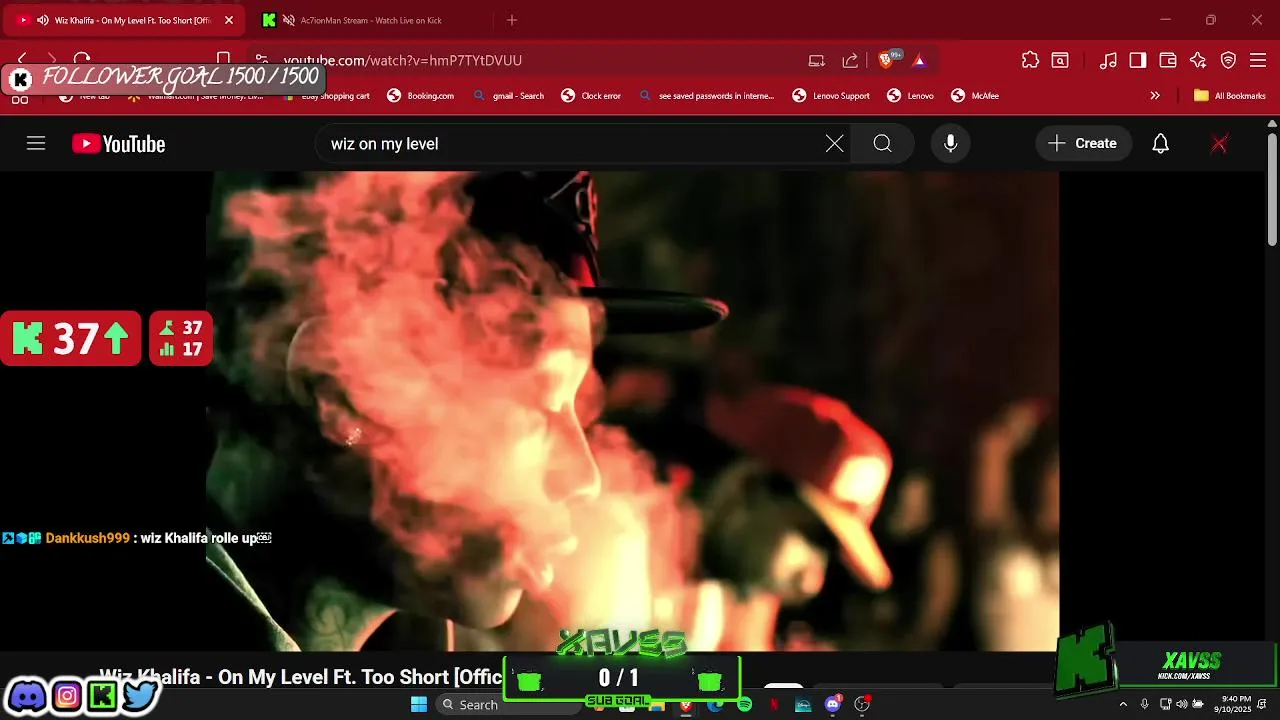The height and width of the screenshot is (720, 1280).
Task: Open the 'gmail - Search' bookmark
Action: tap(509, 96)
